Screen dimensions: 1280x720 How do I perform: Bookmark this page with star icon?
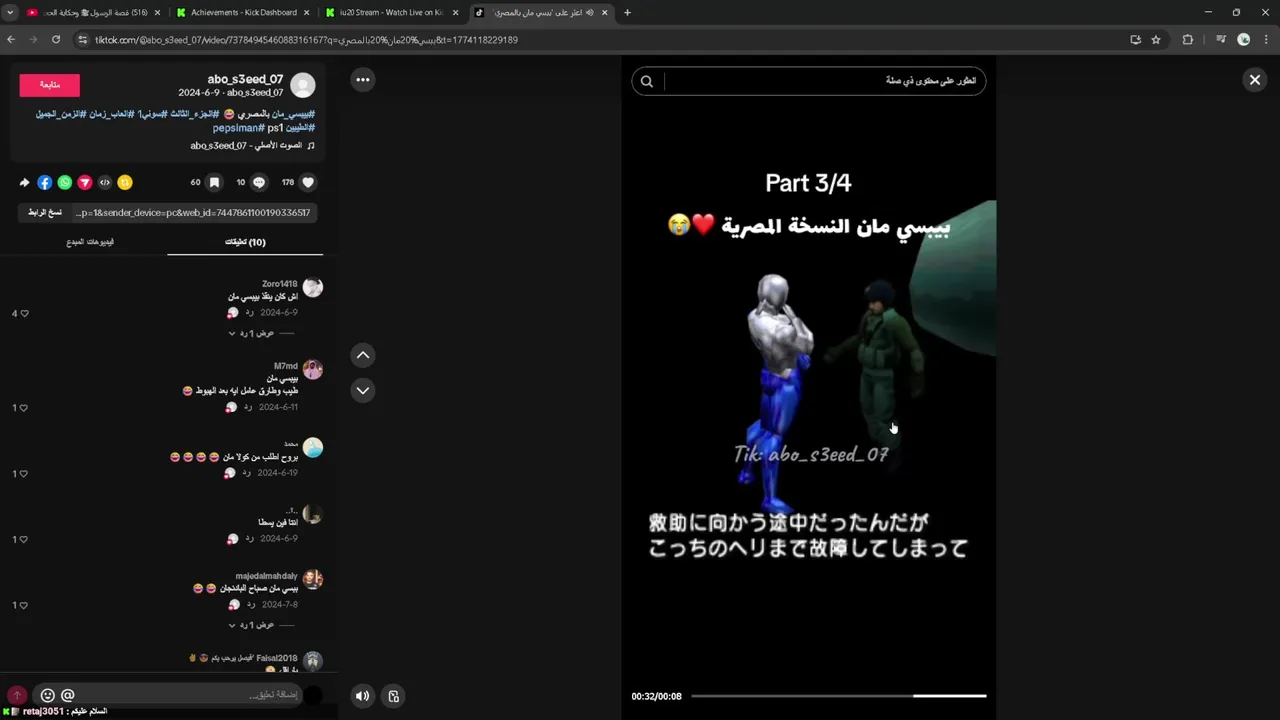(1156, 40)
